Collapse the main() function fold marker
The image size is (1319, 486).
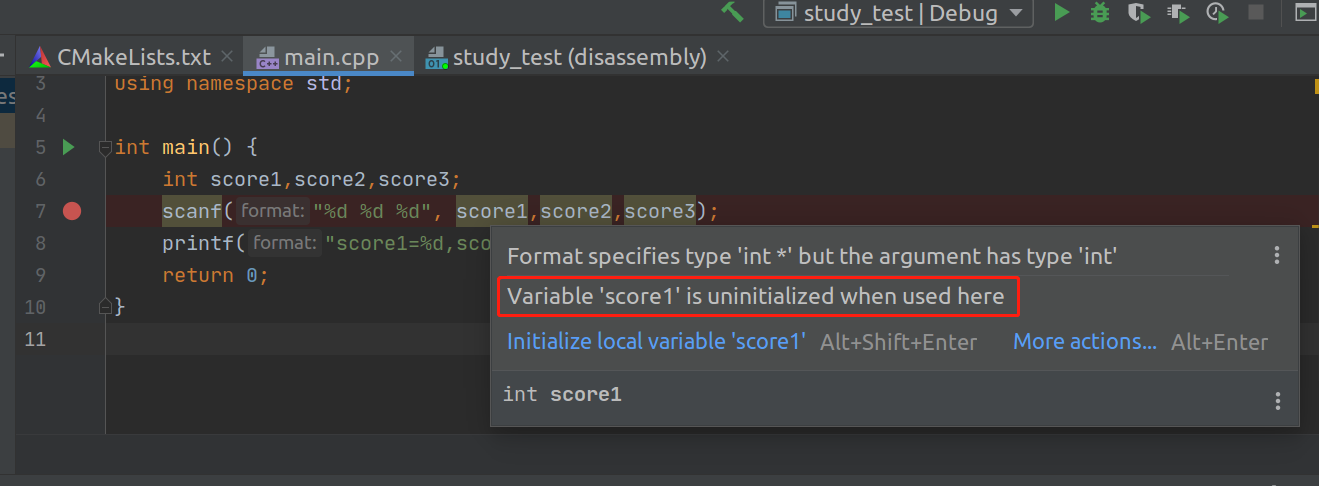coord(104,148)
